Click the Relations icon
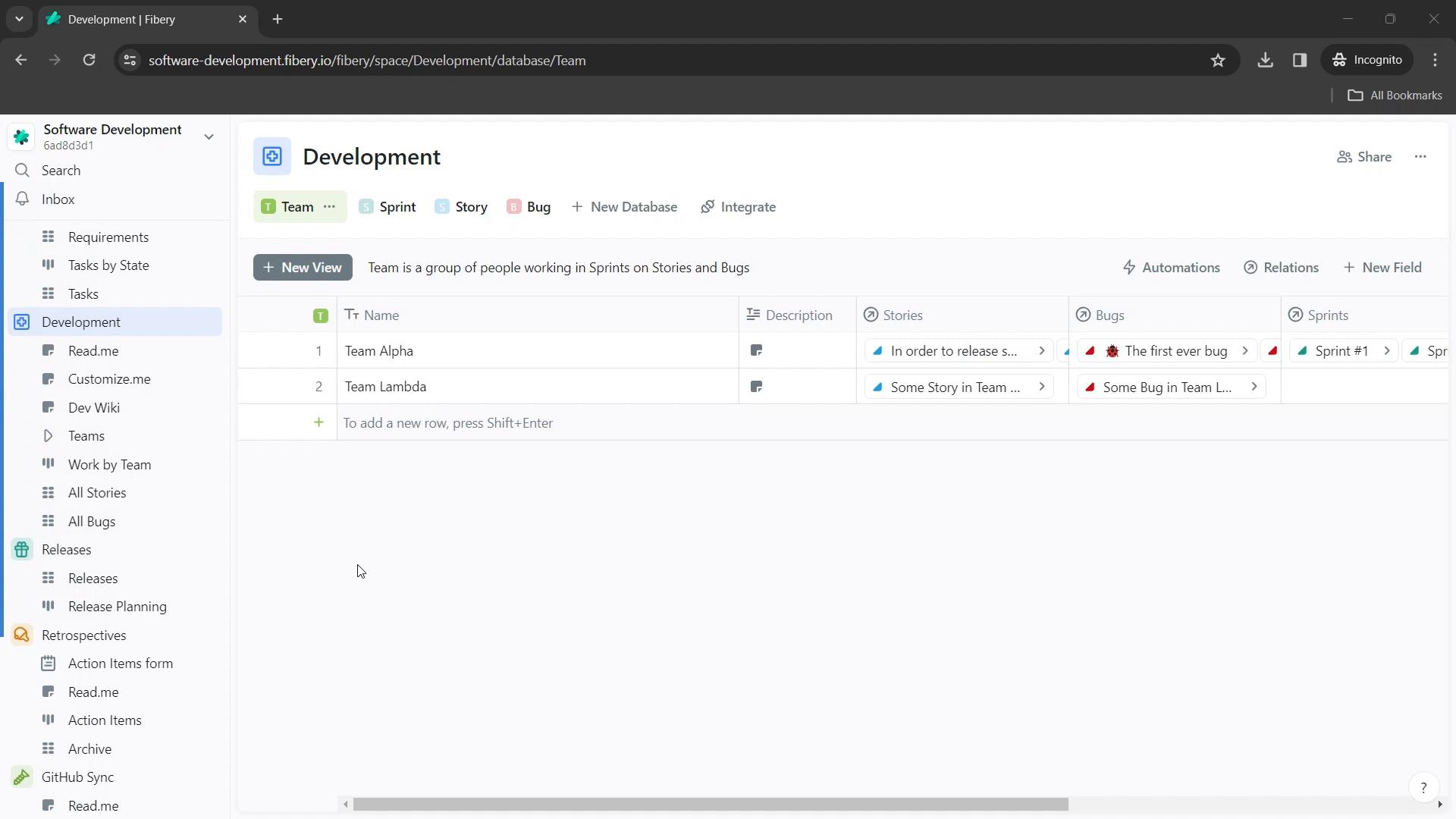1456x819 pixels. click(1251, 267)
